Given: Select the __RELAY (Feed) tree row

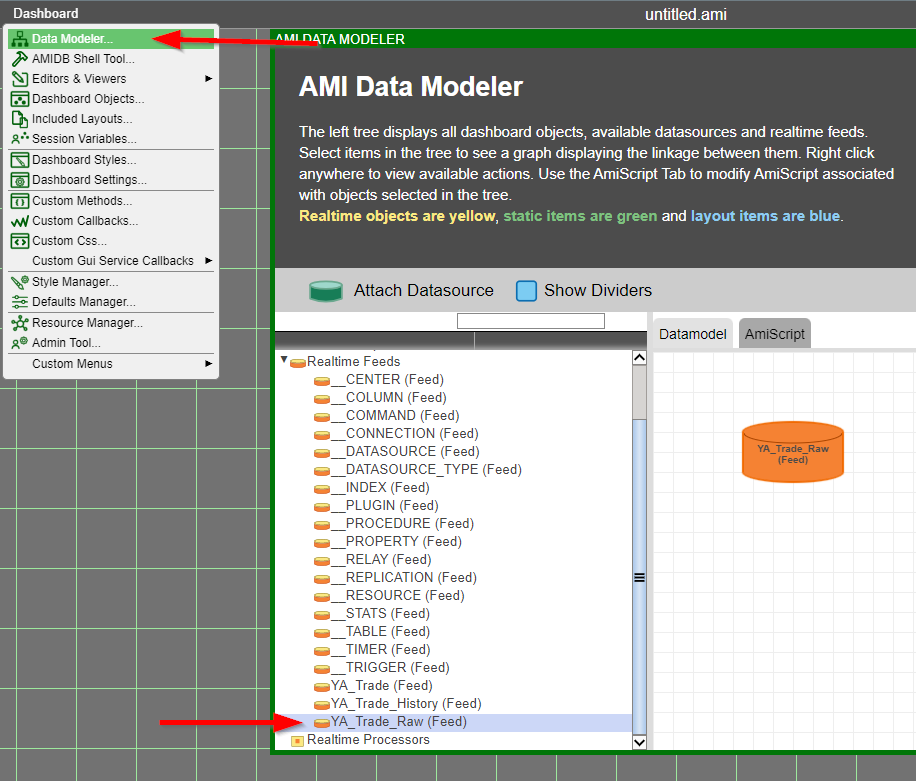Looking at the screenshot, I should click(453, 560).
